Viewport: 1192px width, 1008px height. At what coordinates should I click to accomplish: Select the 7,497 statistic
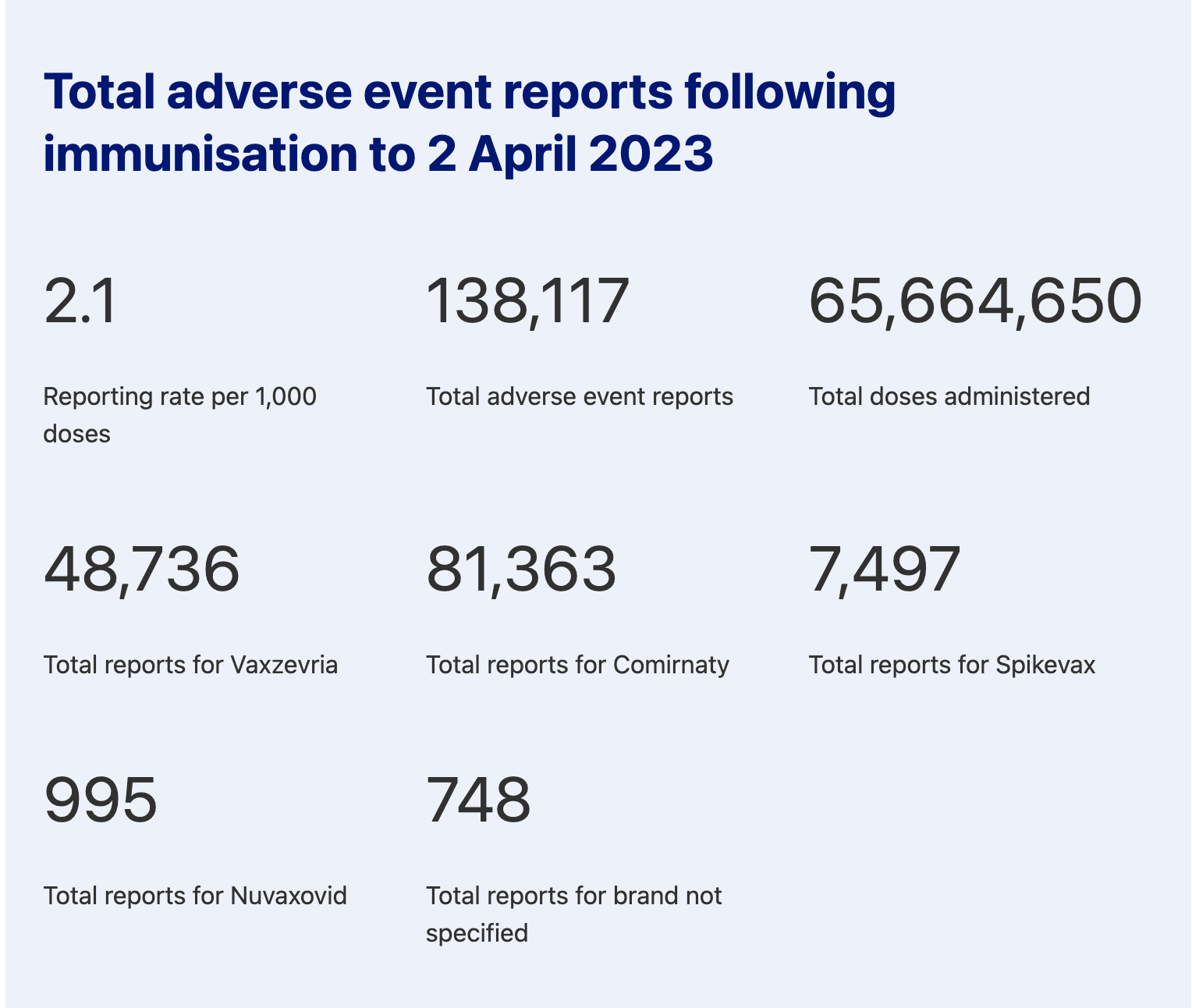[x=884, y=570]
